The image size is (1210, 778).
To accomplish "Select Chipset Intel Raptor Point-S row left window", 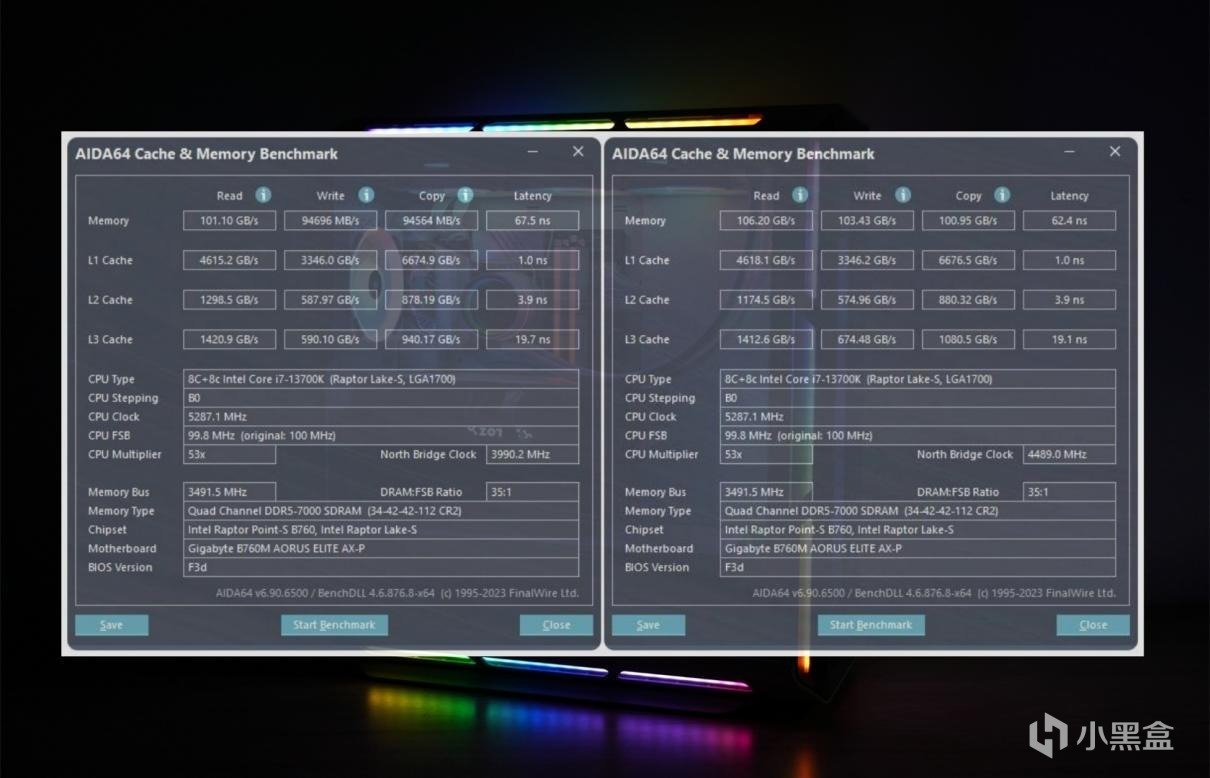I will tap(381, 530).
